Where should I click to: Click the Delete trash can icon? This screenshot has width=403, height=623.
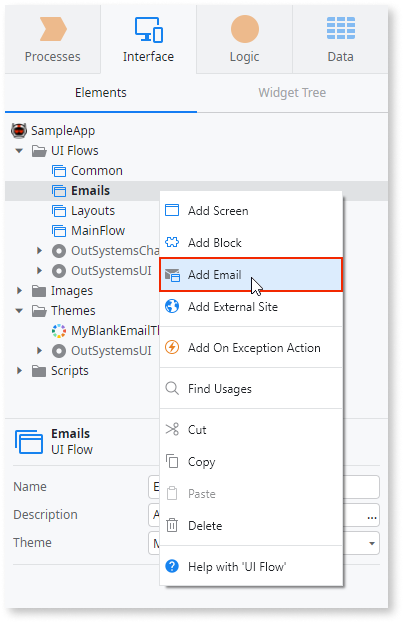pos(172,525)
